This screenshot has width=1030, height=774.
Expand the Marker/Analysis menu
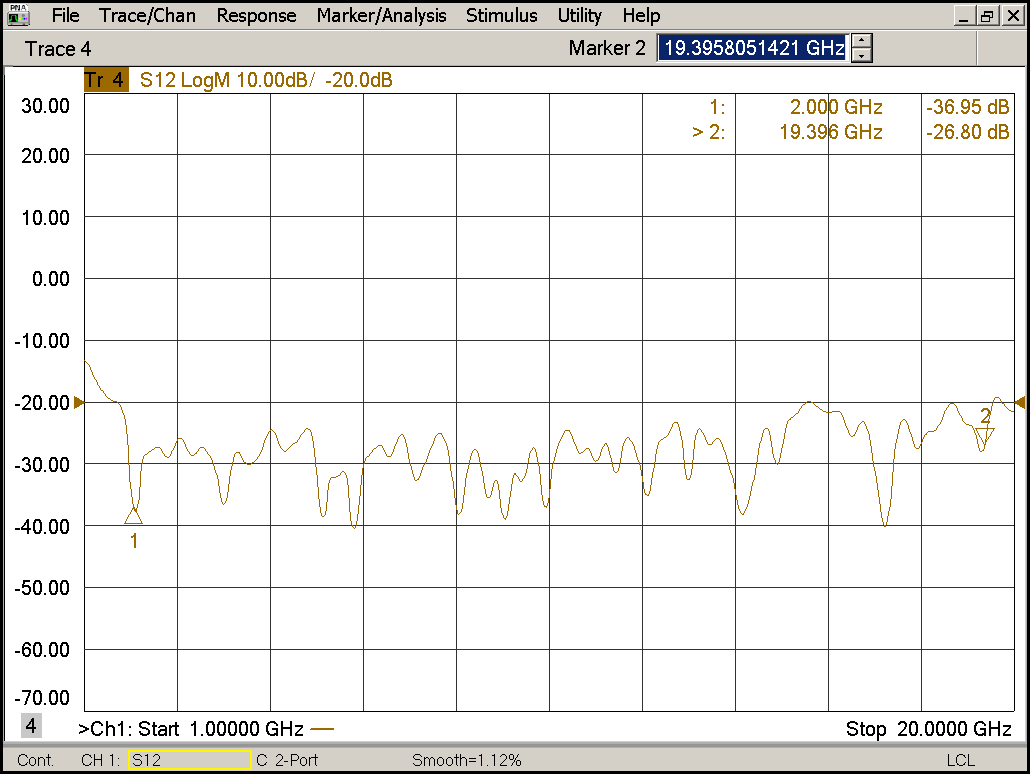coord(381,16)
